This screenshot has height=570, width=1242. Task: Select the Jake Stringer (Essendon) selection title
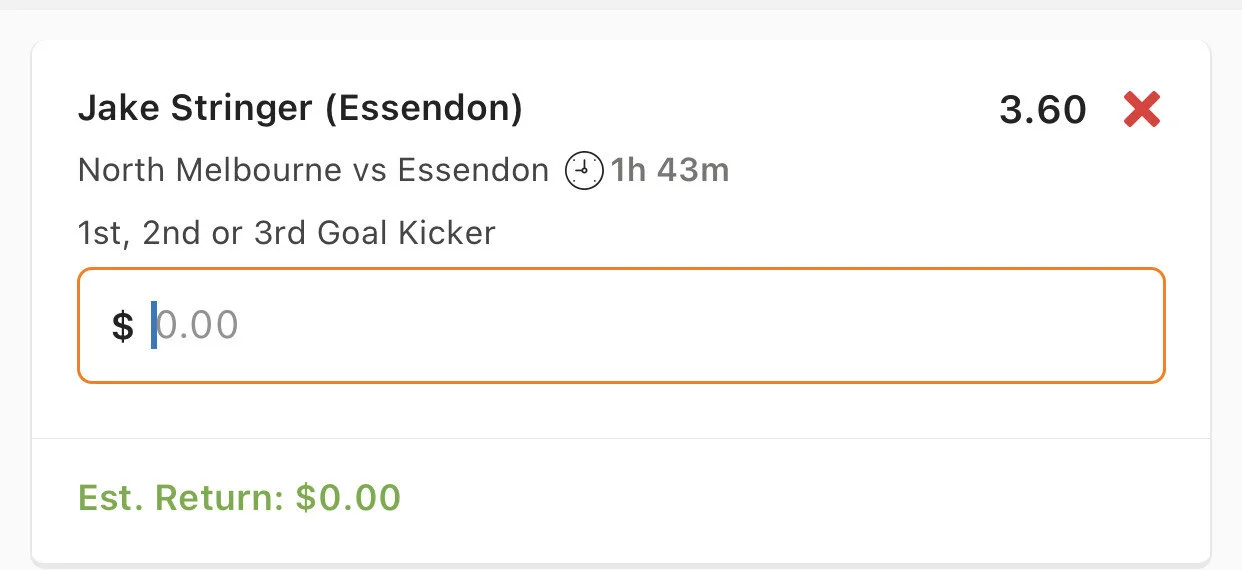click(x=300, y=108)
